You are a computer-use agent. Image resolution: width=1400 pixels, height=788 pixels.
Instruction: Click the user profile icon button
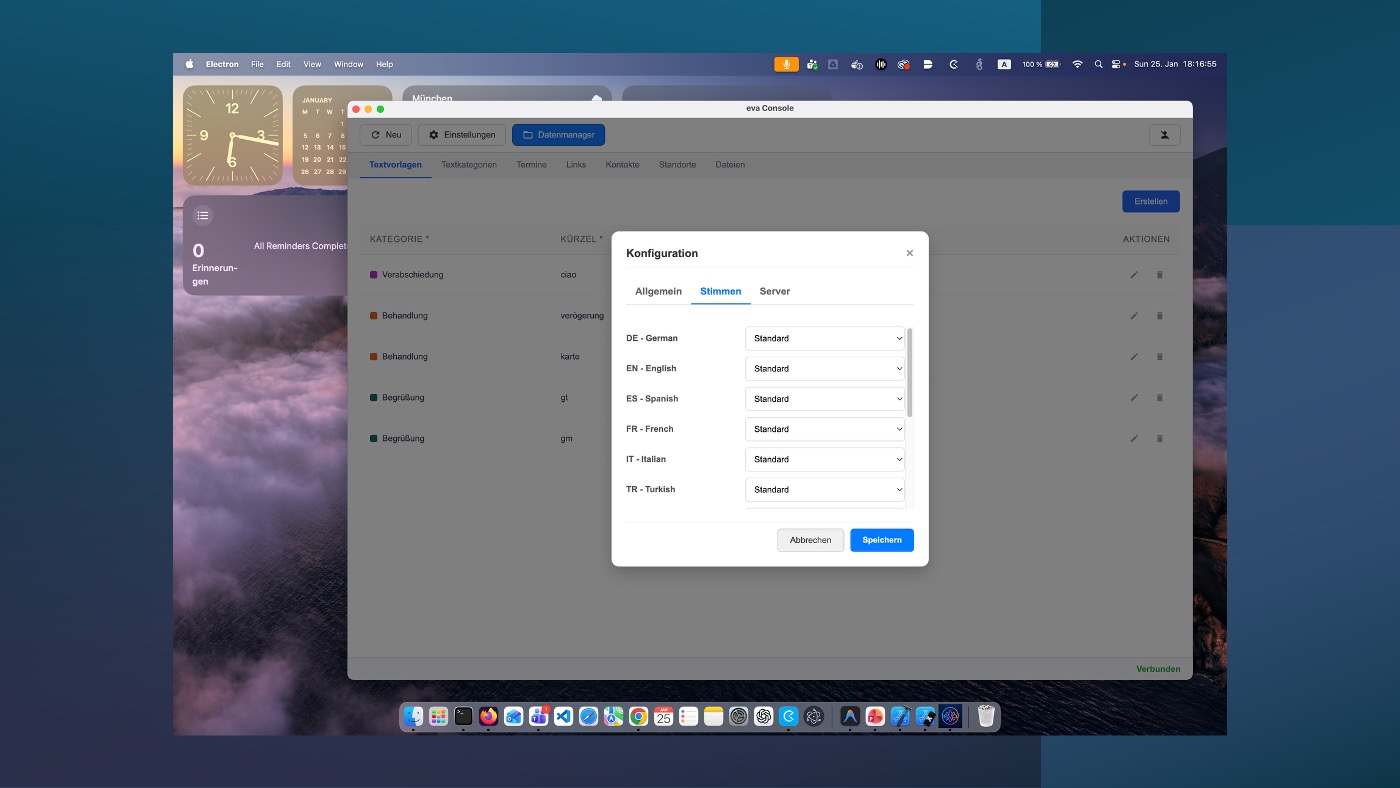1164,135
